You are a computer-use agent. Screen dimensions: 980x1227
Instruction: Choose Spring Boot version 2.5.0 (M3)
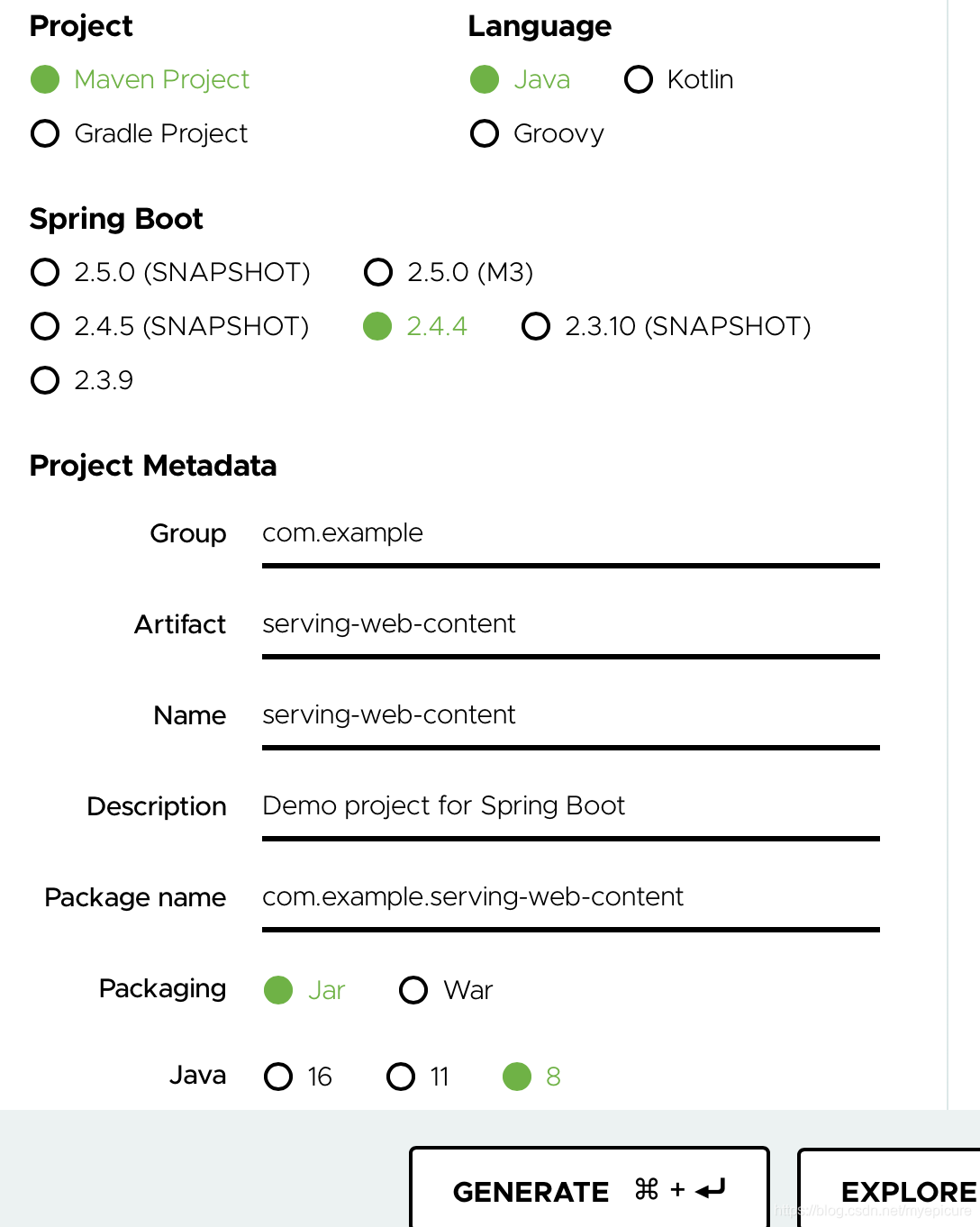coord(377,272)
